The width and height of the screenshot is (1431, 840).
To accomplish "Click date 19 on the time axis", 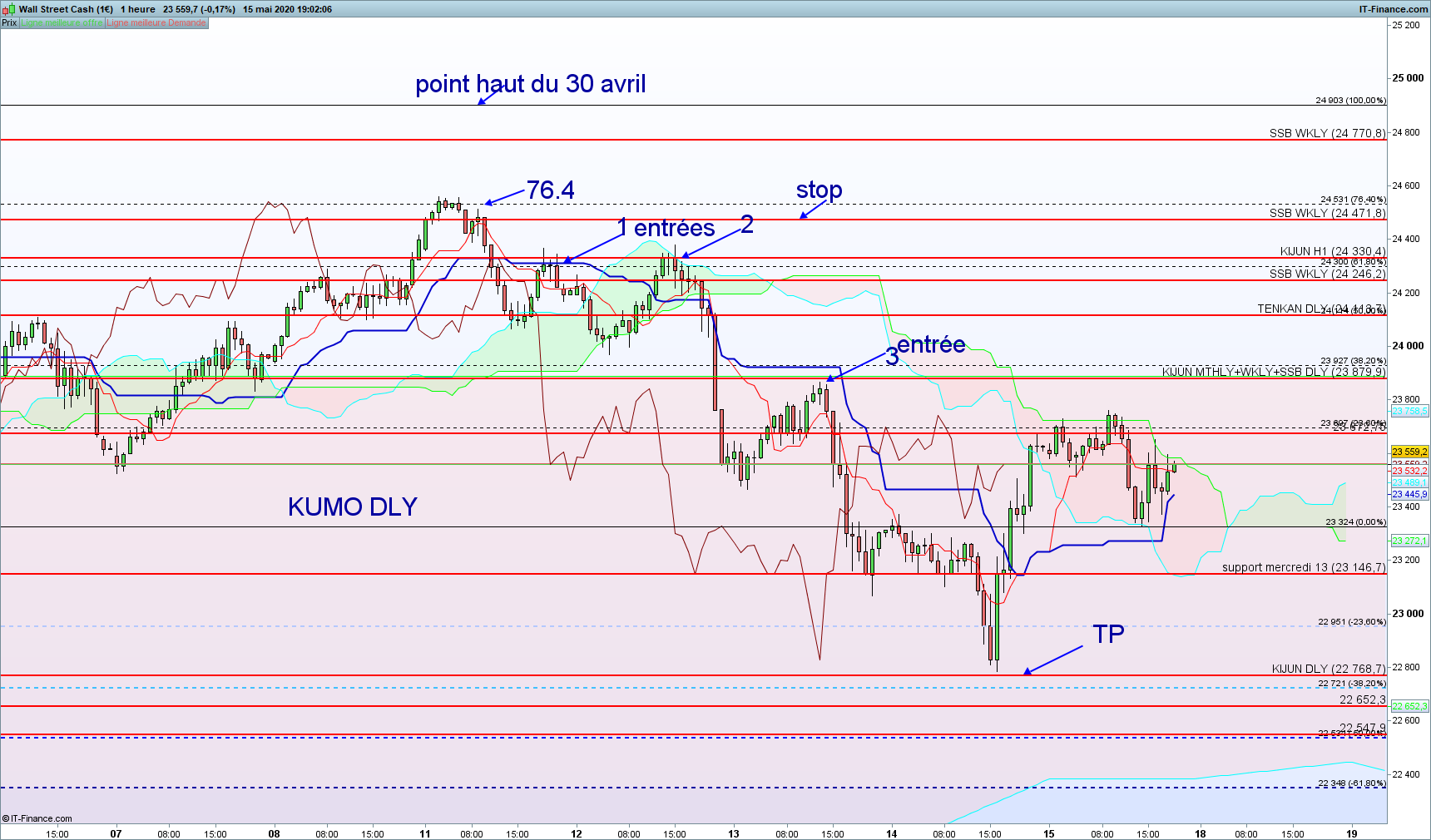I will point(1352,833).
